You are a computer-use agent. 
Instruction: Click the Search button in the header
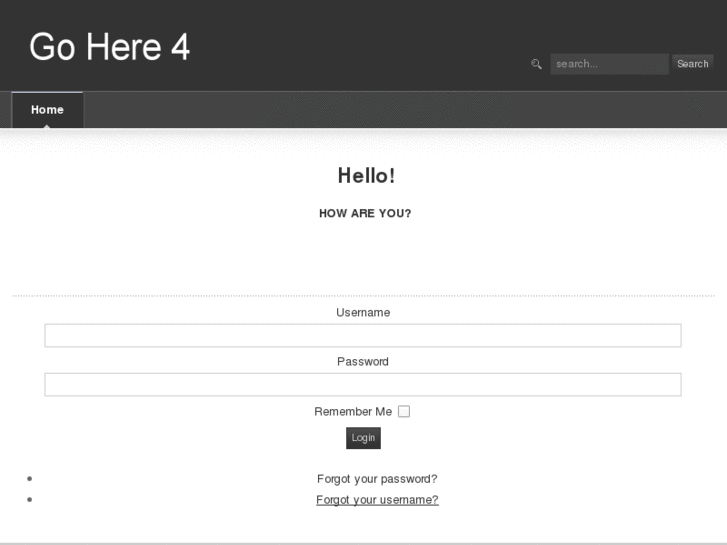pyautogui.click(x=693, y=64)
